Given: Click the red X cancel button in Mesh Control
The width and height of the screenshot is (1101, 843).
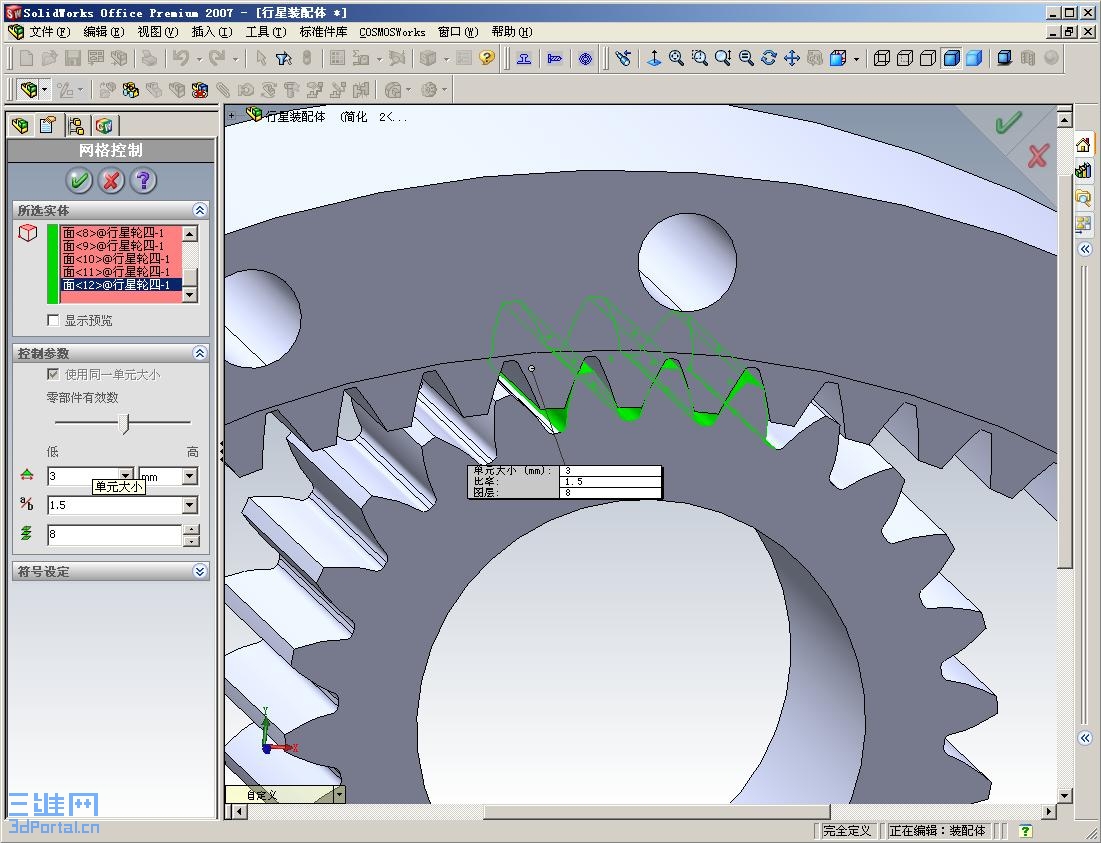Looking at the screenshot, I should point(111,180).
